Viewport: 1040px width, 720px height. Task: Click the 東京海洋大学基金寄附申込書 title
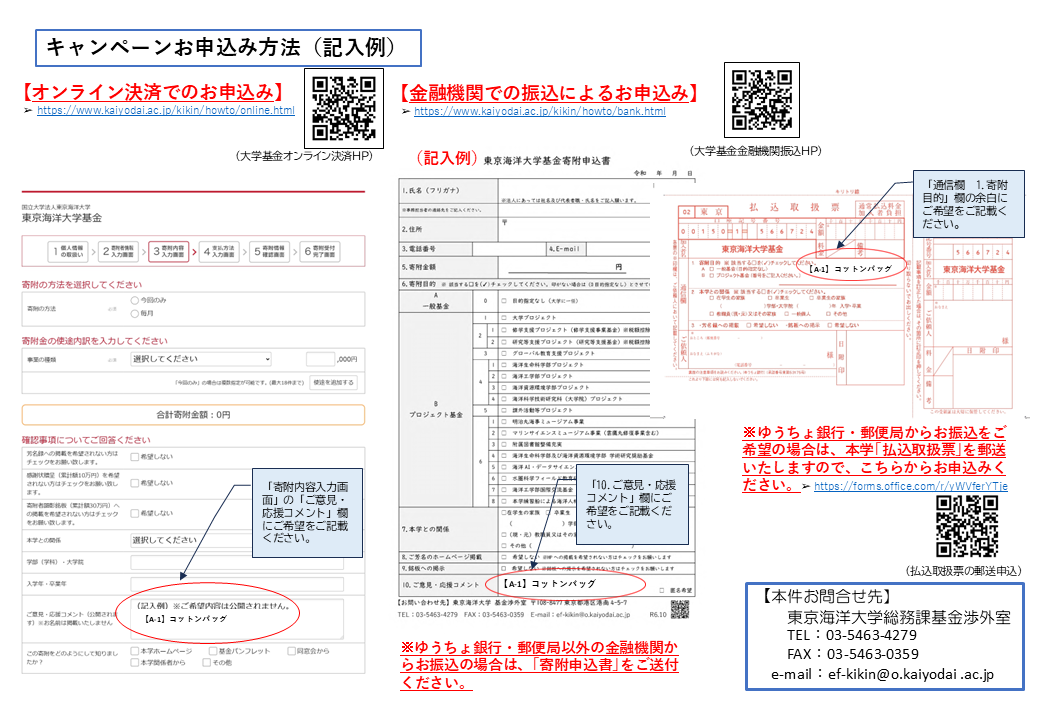(x=547, y=160)
